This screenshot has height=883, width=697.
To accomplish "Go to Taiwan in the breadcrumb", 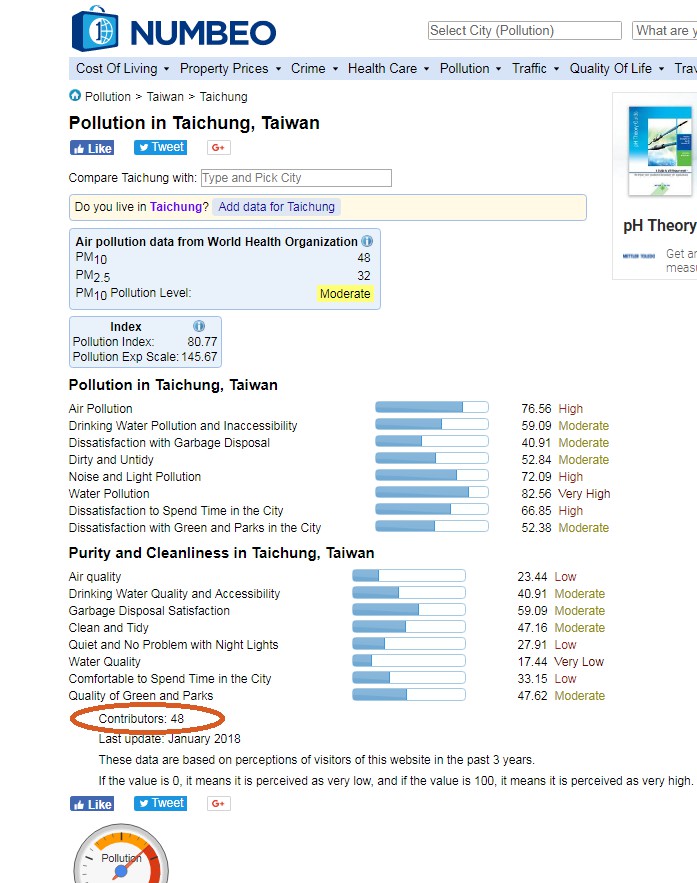I will (x=165, y=97).
